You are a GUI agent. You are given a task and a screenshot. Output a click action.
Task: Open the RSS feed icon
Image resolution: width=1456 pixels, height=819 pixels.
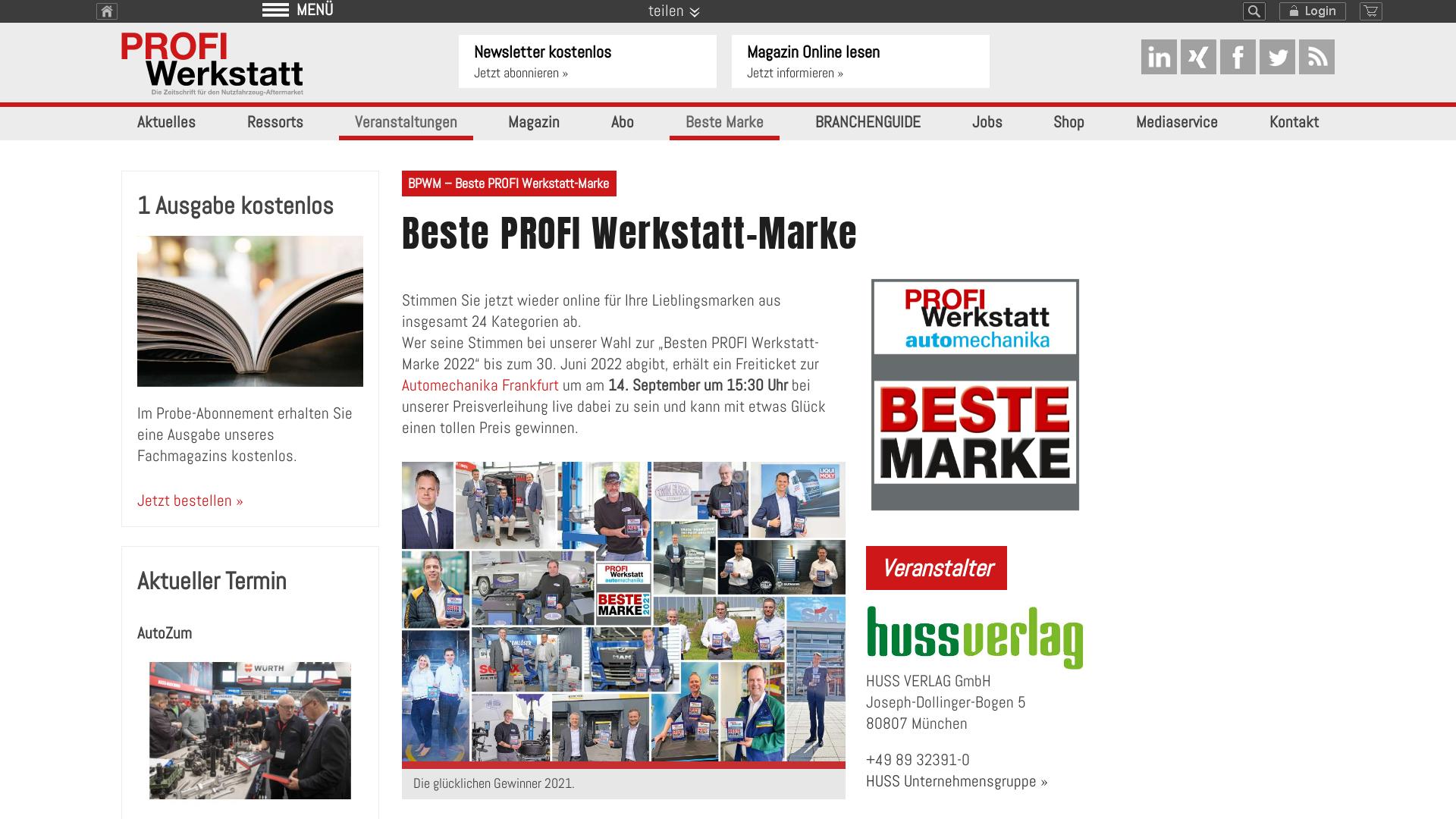pyautogui.click(x=1316, y=57)
